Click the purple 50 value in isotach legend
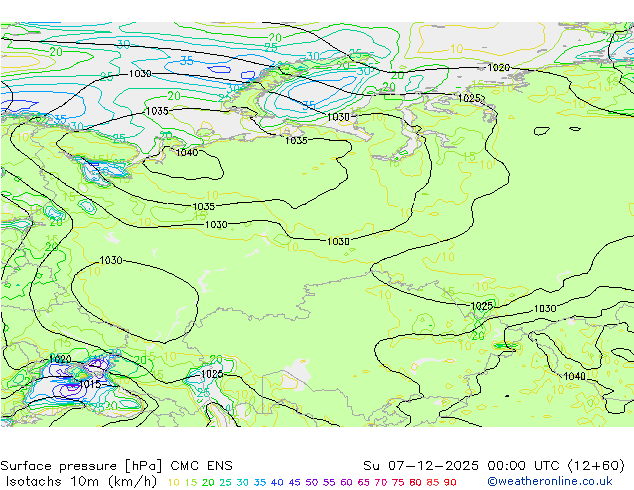The width and height of the screenshot is (634, 490). tap(312, 482)
